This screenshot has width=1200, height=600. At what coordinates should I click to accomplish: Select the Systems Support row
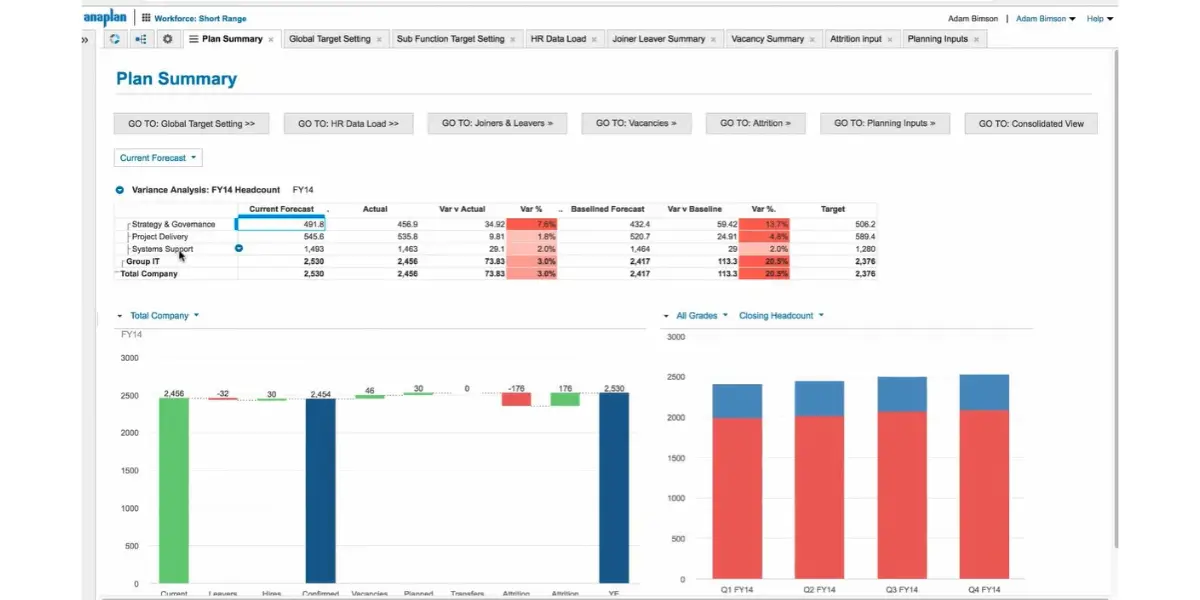point(495,249)
